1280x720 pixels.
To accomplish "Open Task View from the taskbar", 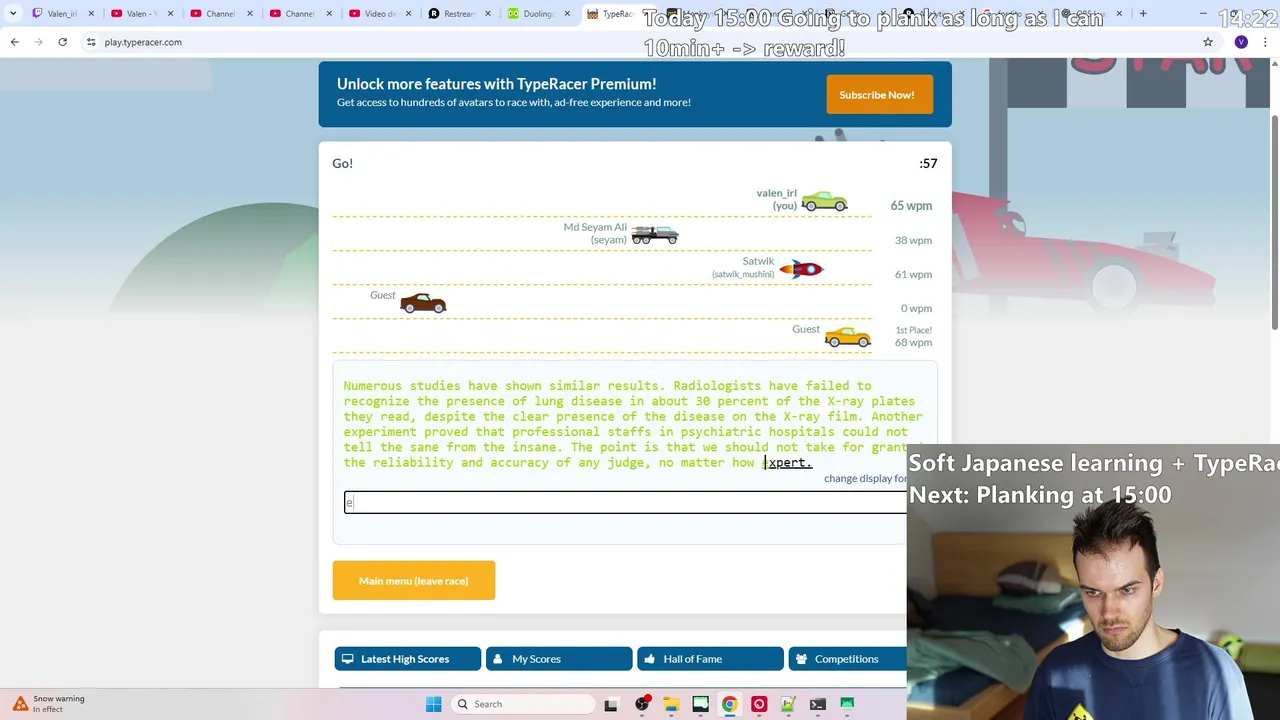I will (x=611, y=704).
